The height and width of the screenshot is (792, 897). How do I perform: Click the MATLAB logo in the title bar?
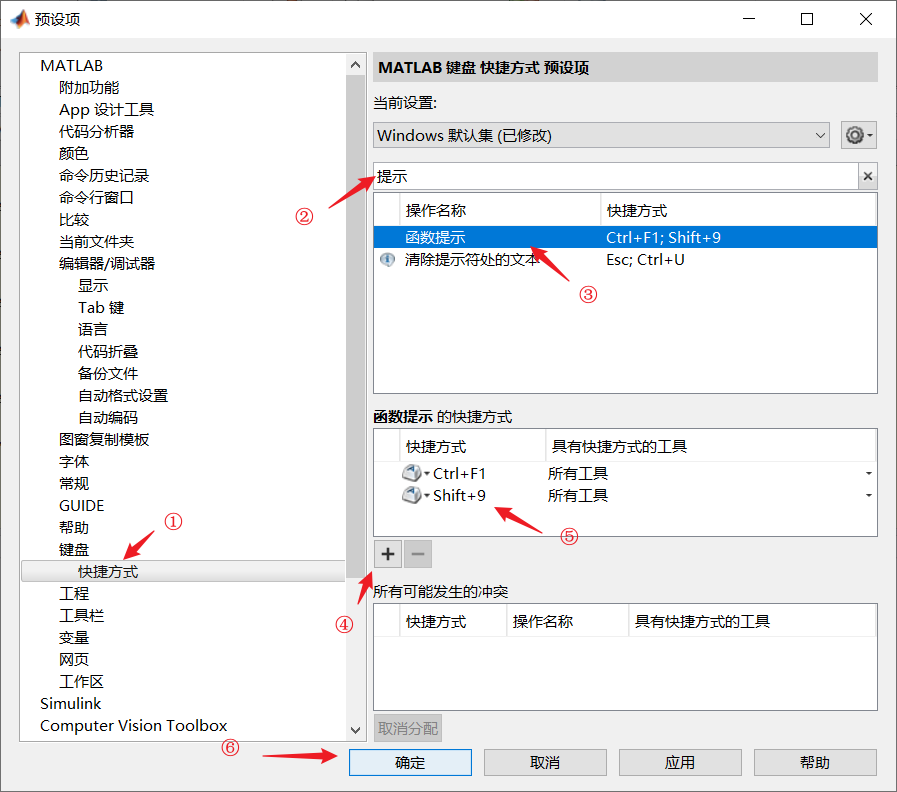19,19
